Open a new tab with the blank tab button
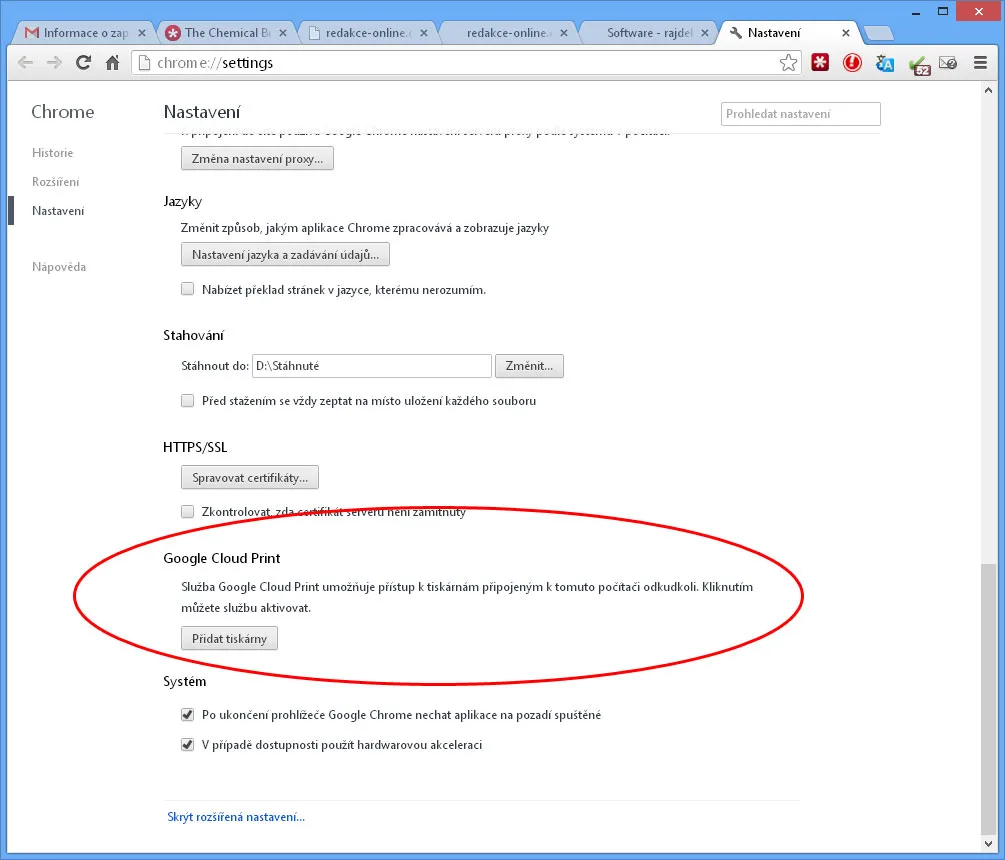This screenshot has width=1005, height=860. (x=878, y=33)
